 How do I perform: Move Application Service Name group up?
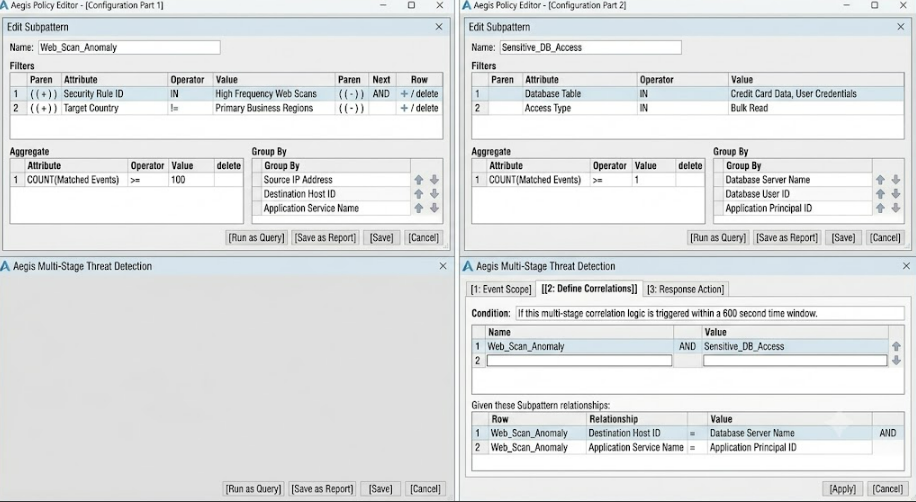(x=419, y=208)
